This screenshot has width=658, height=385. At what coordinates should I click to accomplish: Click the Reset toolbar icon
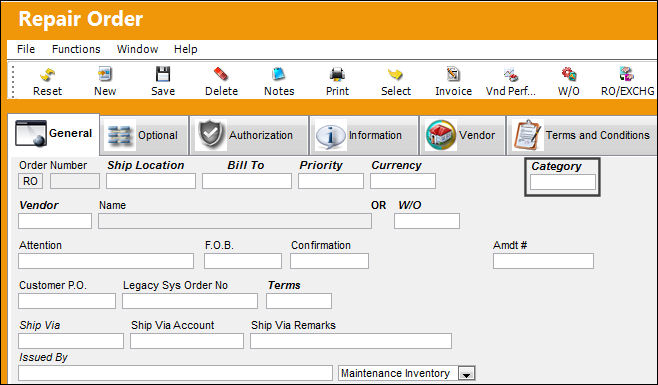pyautogui.click(x=47, y=75)
